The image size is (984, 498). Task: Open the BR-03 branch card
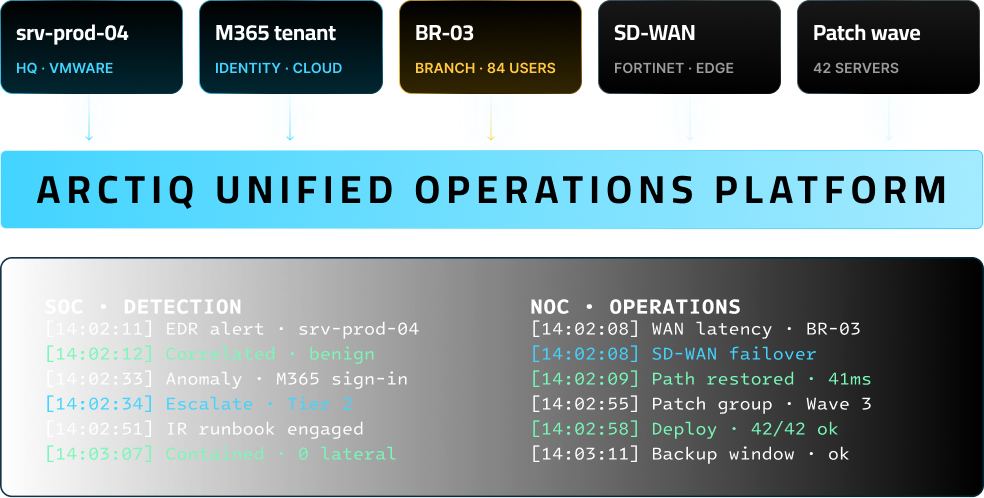coord(490,47)
